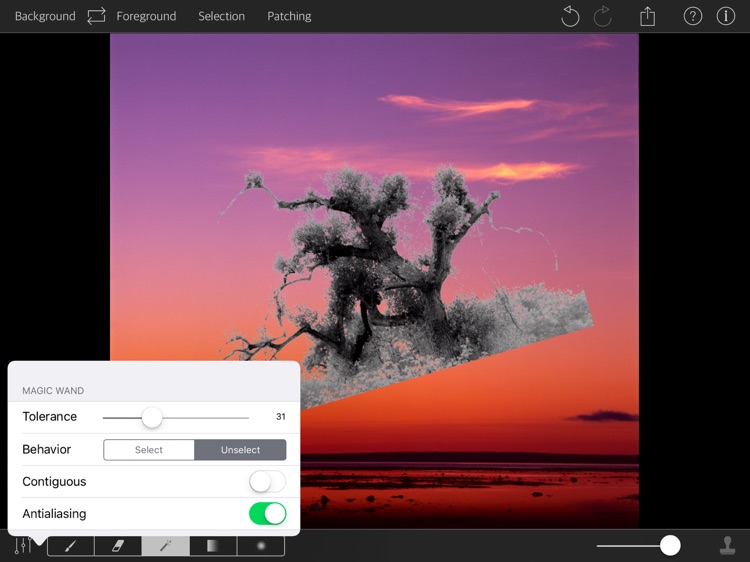Select the Eraser tool
Screen dimensions: 750x562
118,546
